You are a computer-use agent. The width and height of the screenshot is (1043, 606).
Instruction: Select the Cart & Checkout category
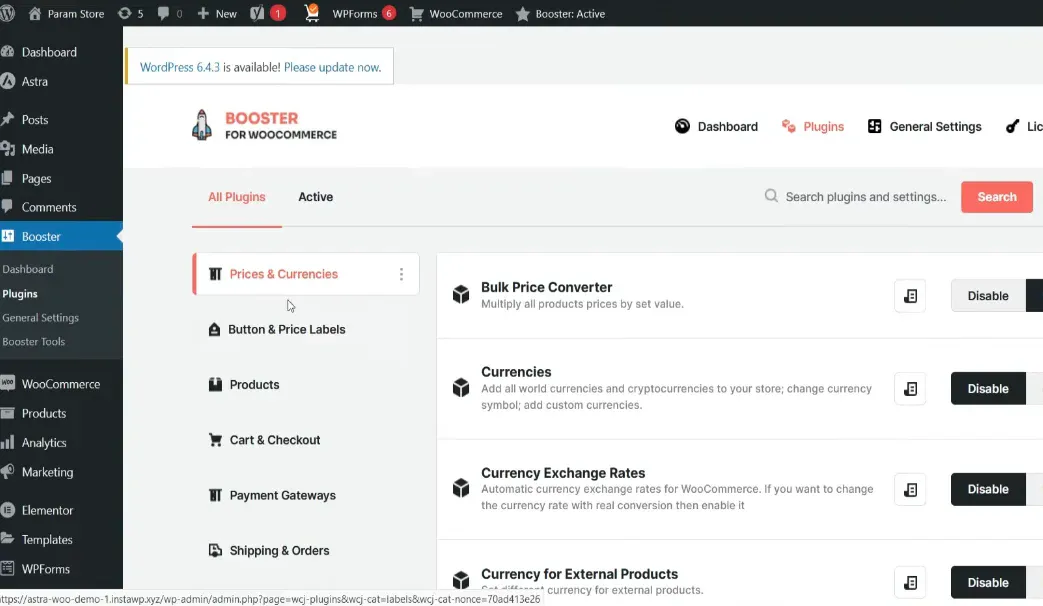[x=274, y=440]
